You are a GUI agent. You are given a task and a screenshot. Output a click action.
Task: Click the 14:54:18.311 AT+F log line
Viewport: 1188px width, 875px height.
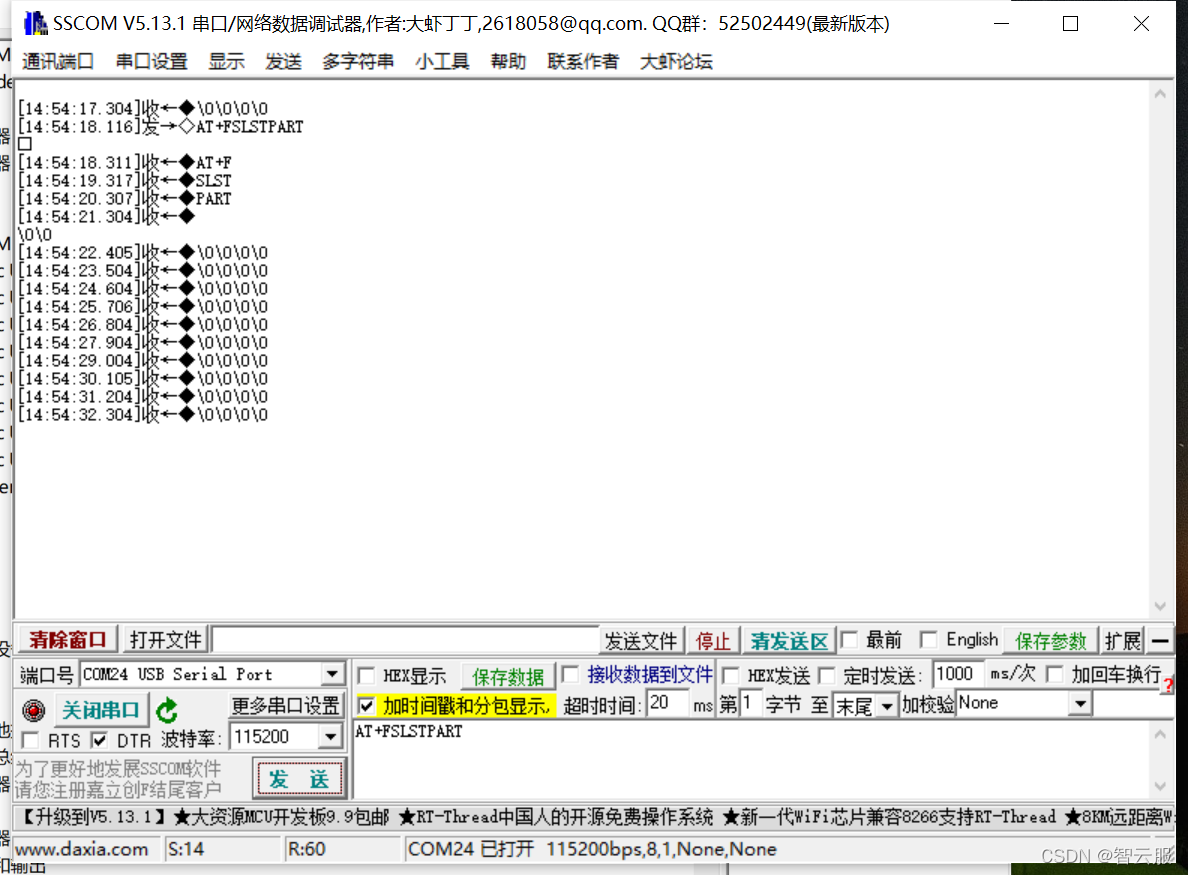tap(124, 162)
